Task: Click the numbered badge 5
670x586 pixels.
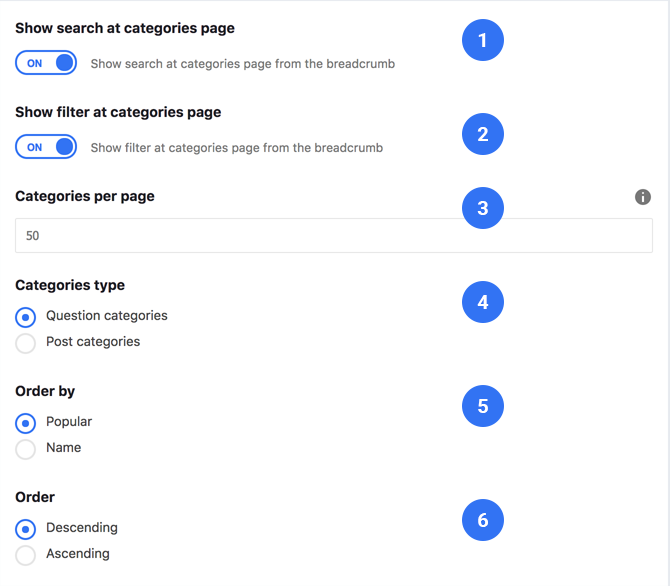Action: [x=483, y=406]
